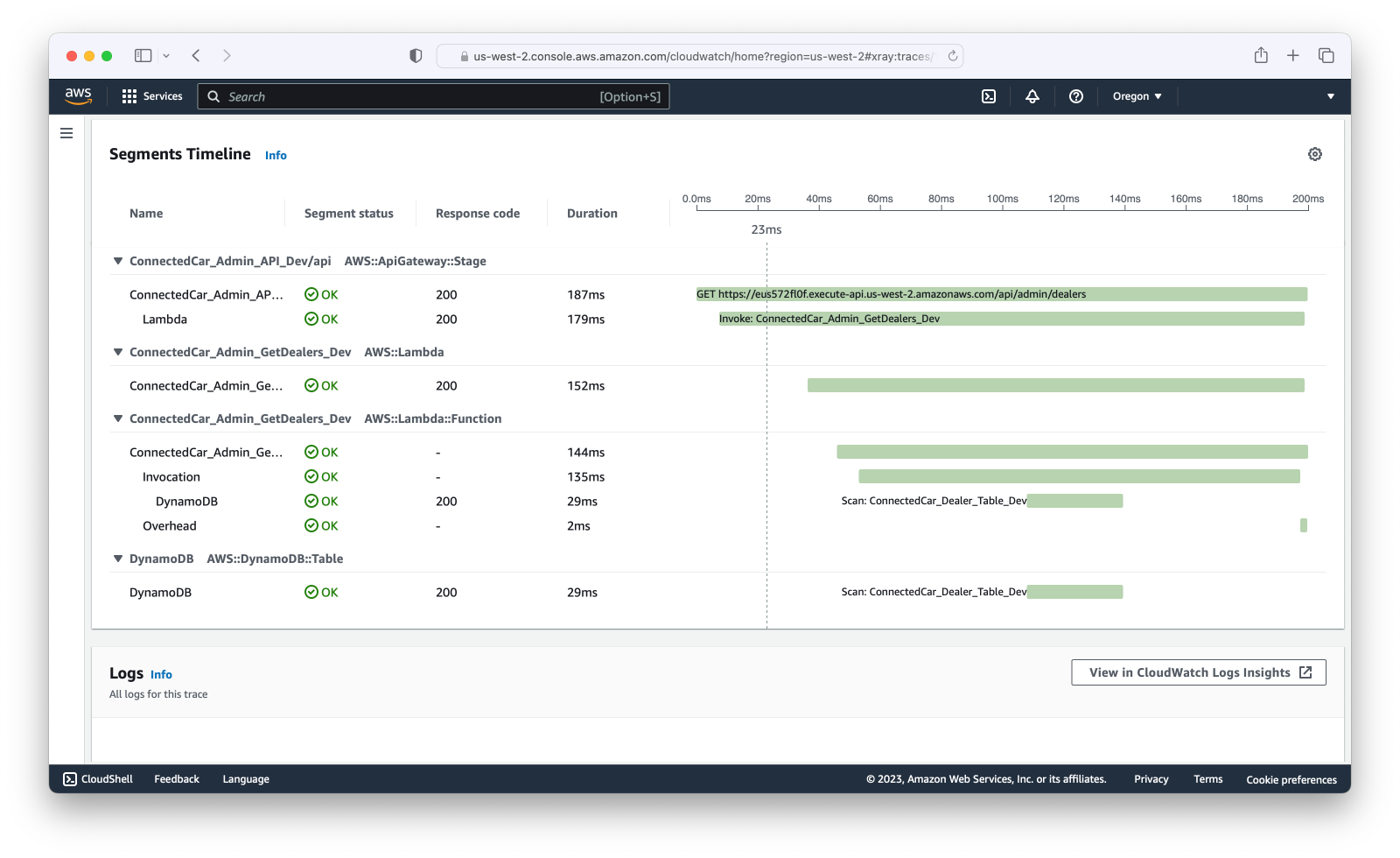Open a new Safari tab
The height and width of the screenshot is (858, 1400).
(x=1293, y=55)
